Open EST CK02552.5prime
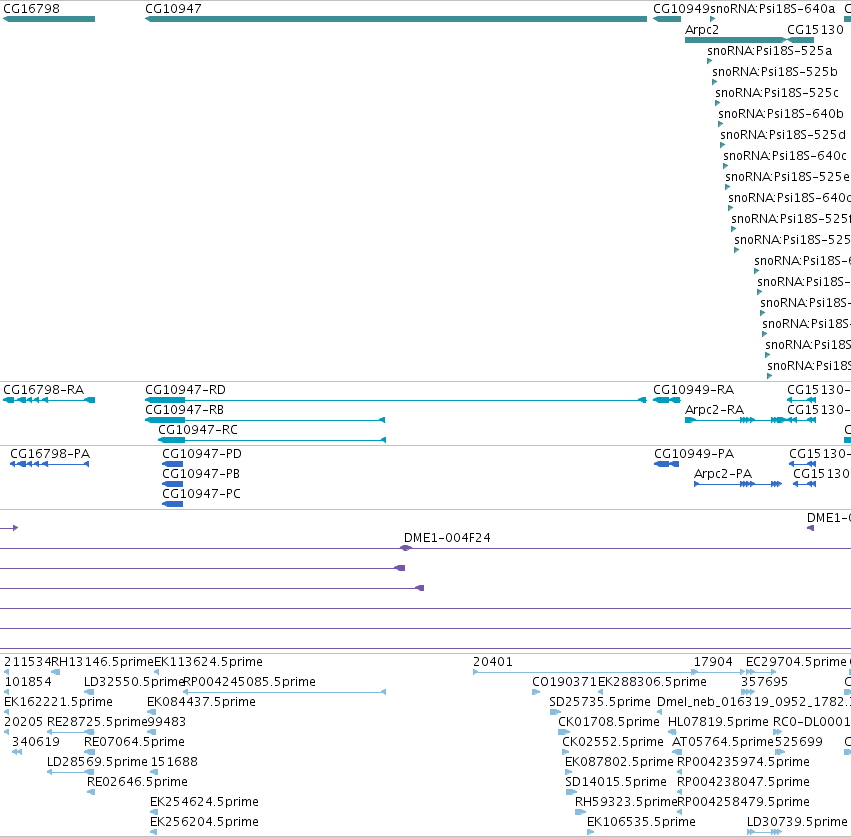Image resolution: width=851 pixels, height=837 pixels. [613, 742]
